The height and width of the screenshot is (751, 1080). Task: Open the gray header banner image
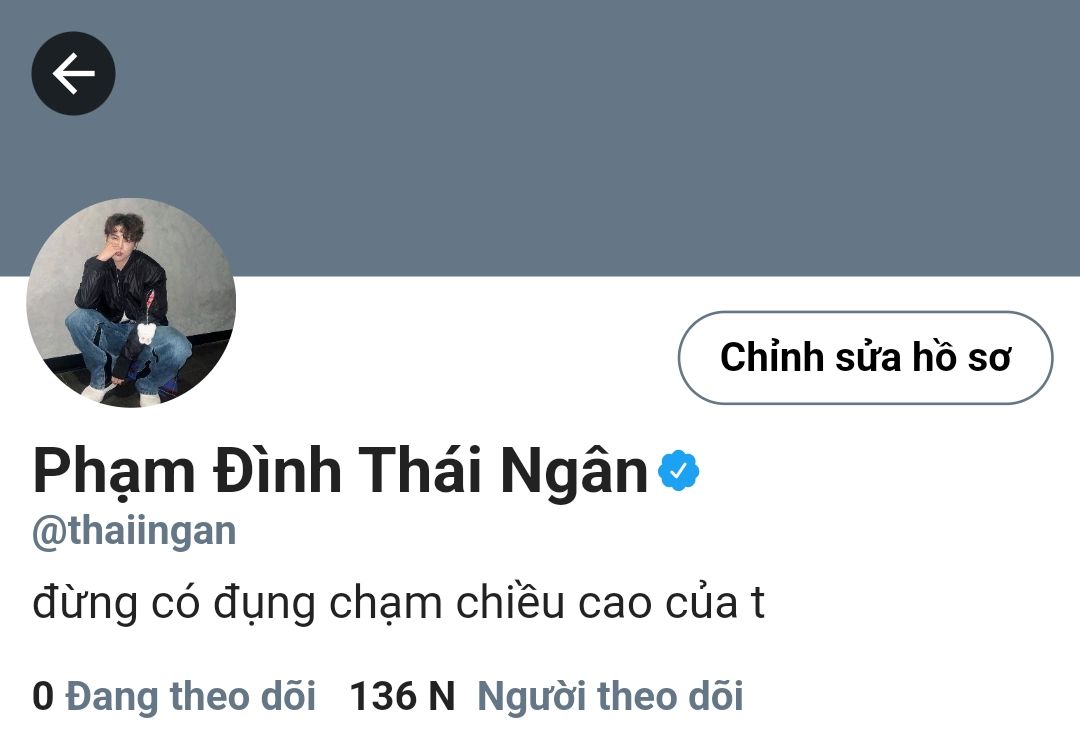click(540, 138)
